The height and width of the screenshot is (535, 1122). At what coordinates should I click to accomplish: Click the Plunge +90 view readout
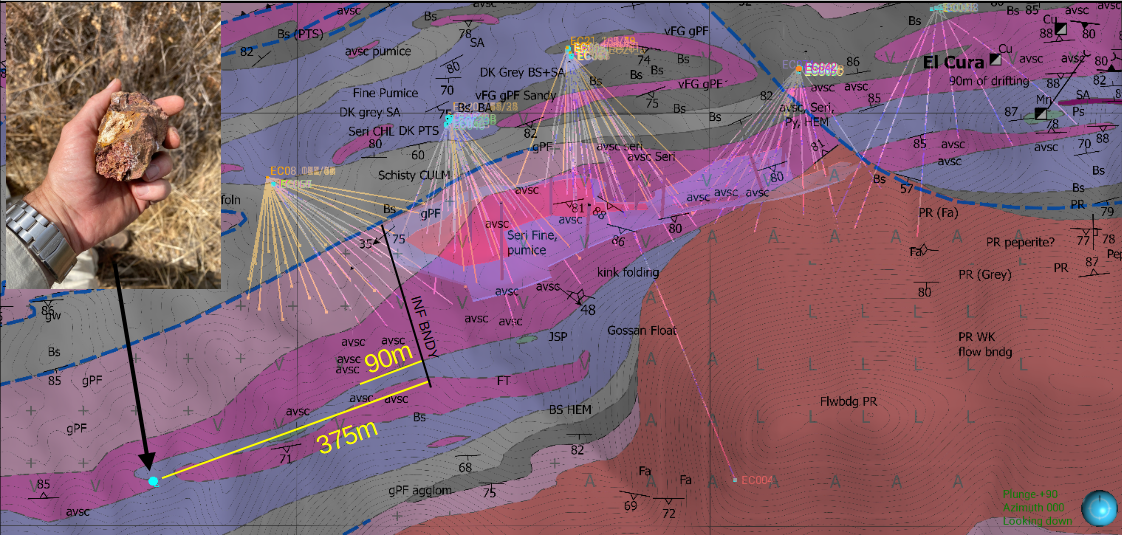tap(1030, 493)
